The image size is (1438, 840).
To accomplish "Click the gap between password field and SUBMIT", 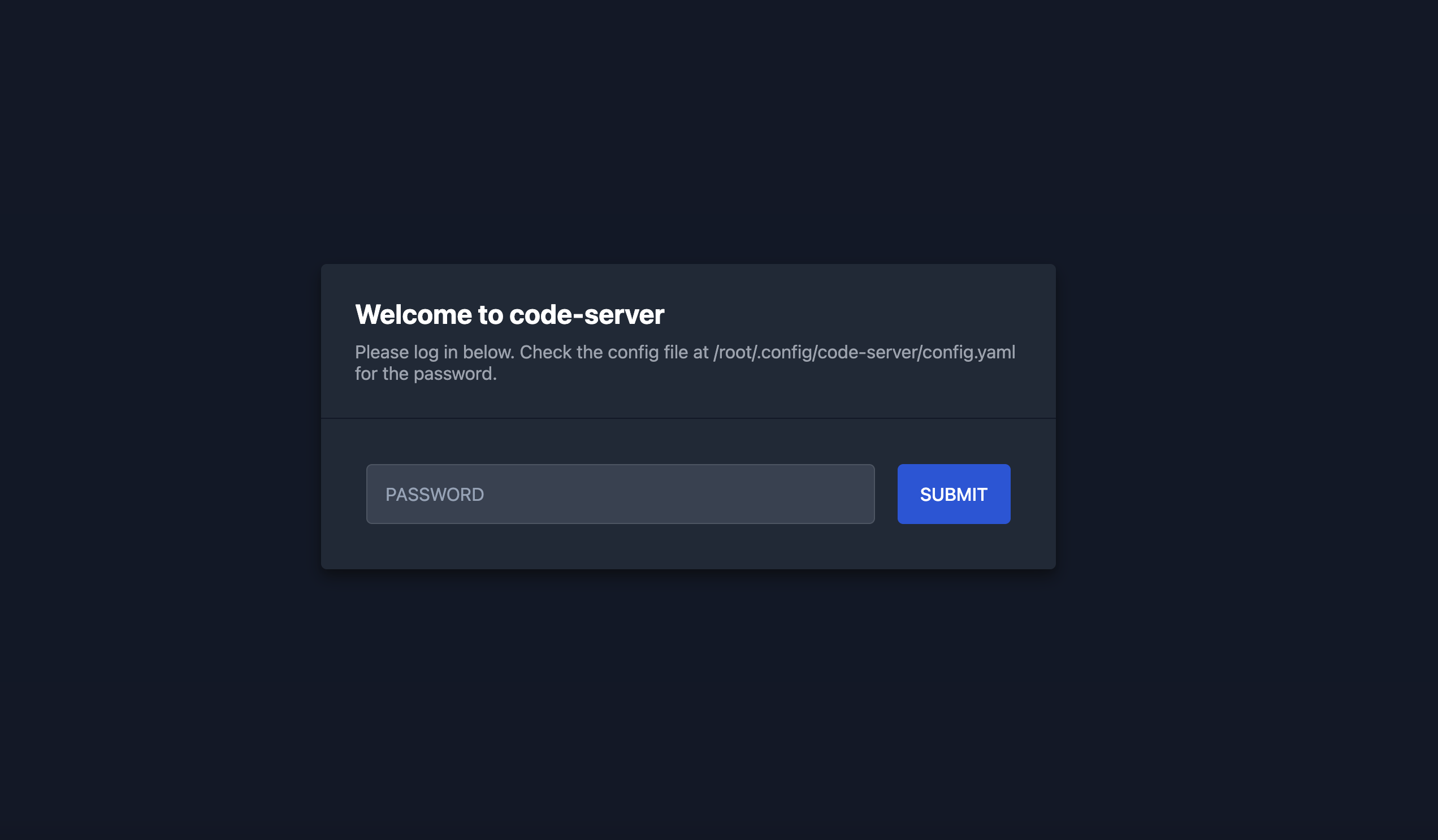I will 886,494.
